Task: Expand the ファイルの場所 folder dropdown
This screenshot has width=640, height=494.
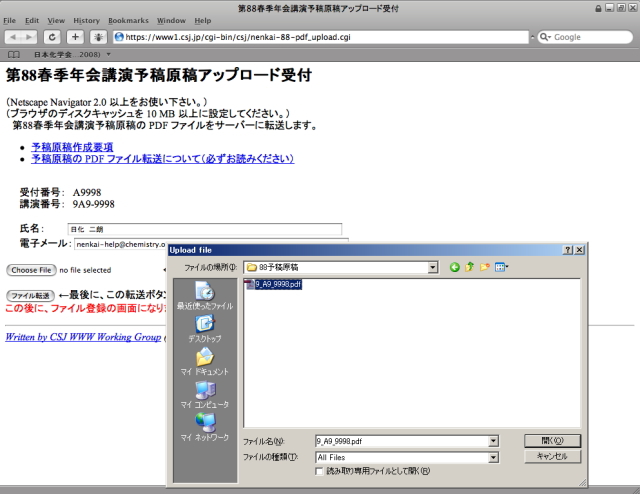Action: click(x=433, y=267)
